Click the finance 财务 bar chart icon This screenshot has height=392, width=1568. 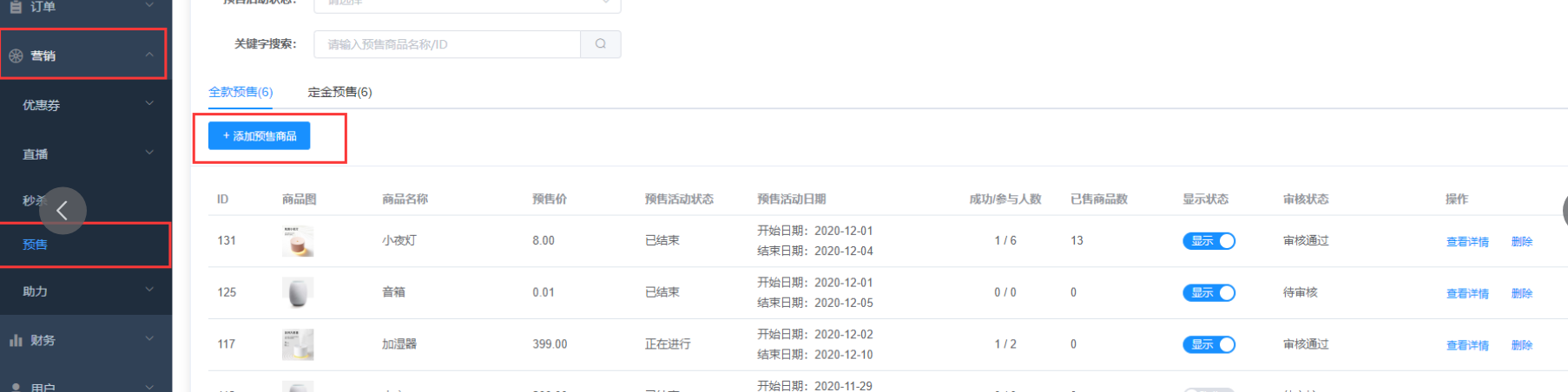tap(16, 340)
